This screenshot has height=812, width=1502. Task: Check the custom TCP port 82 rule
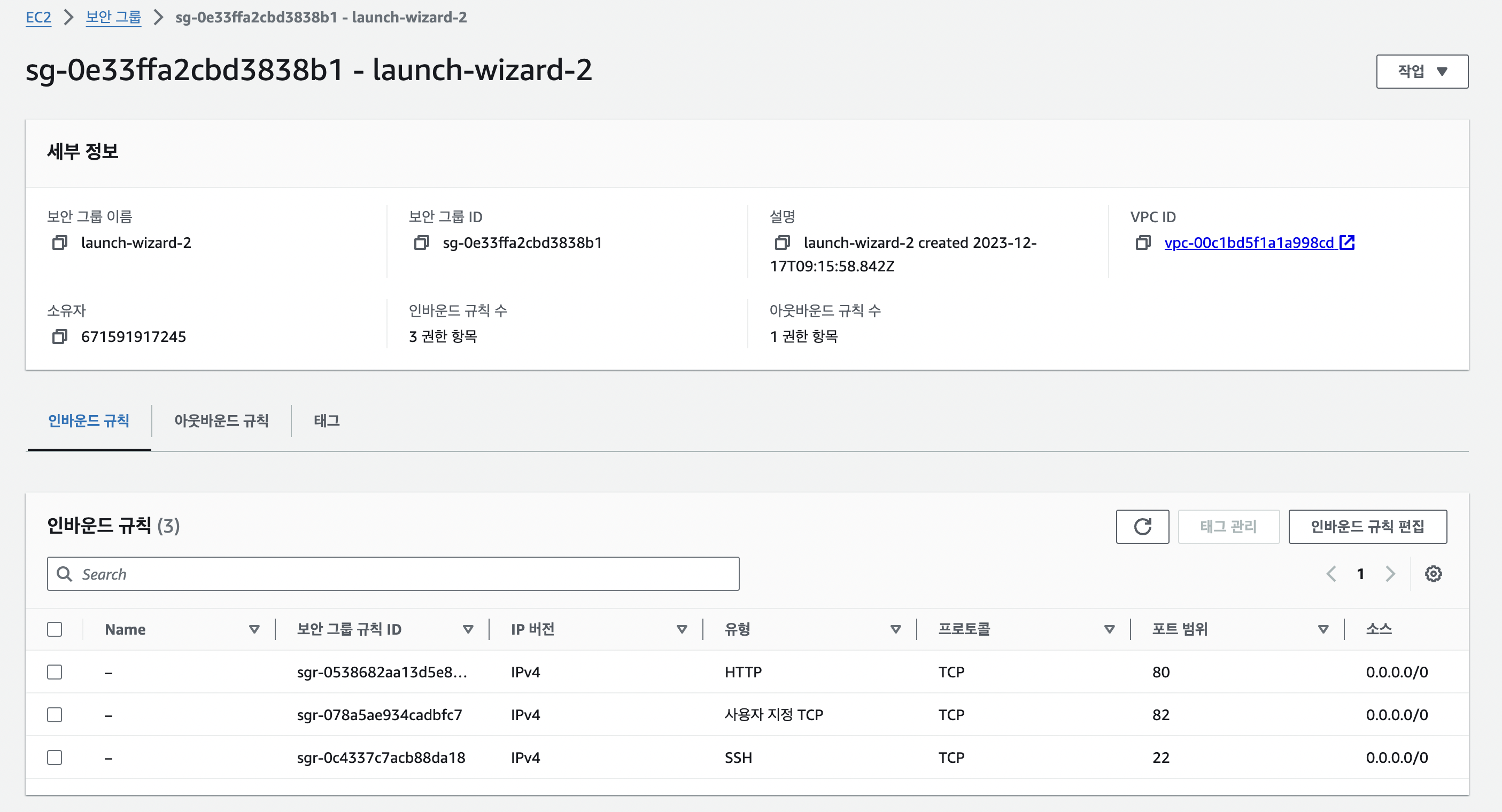(55, 715)
